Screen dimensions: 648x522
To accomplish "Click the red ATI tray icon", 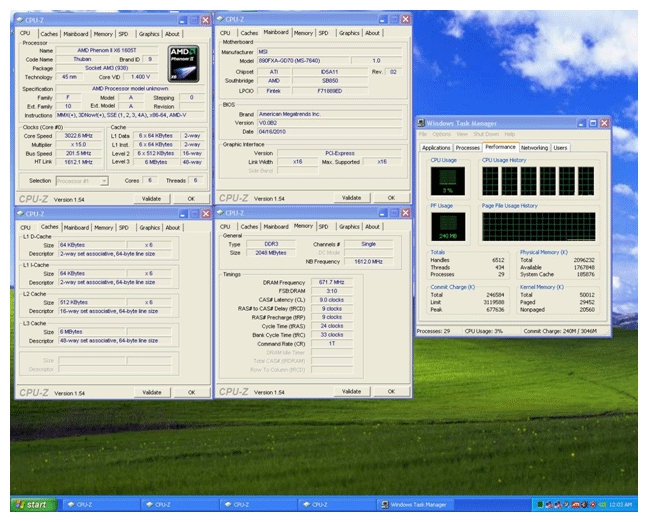I will point(576,505).
